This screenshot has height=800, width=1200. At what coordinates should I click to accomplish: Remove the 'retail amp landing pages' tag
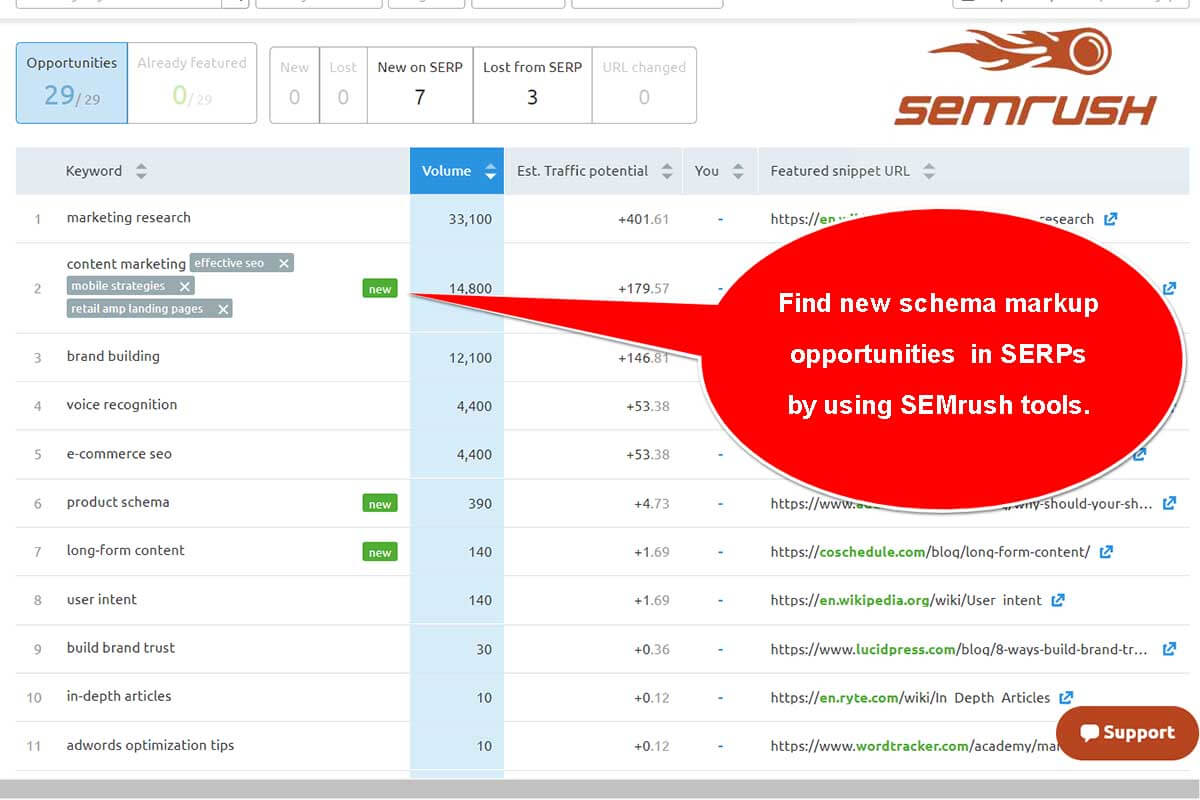[223, 309]
